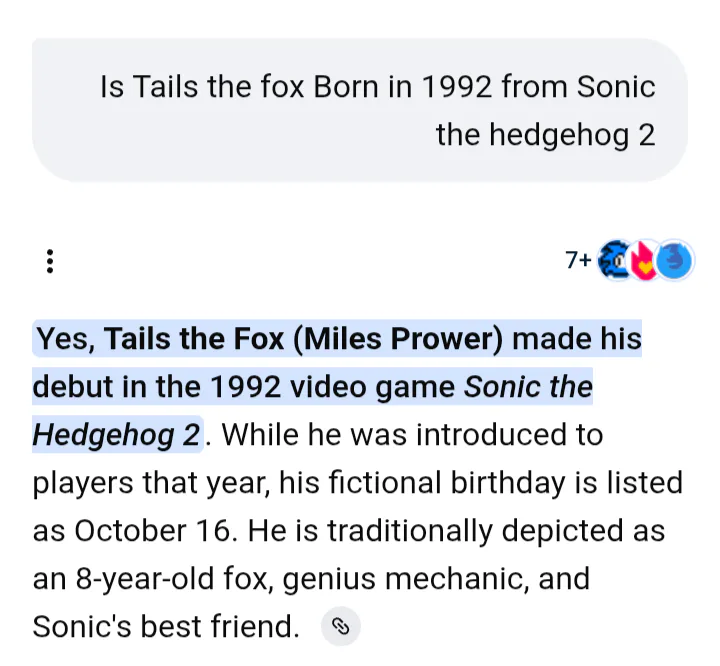This screenshot has height=666, width=720.
Task: Click the "Sonic's best friend." closing text
Action: 166,627
